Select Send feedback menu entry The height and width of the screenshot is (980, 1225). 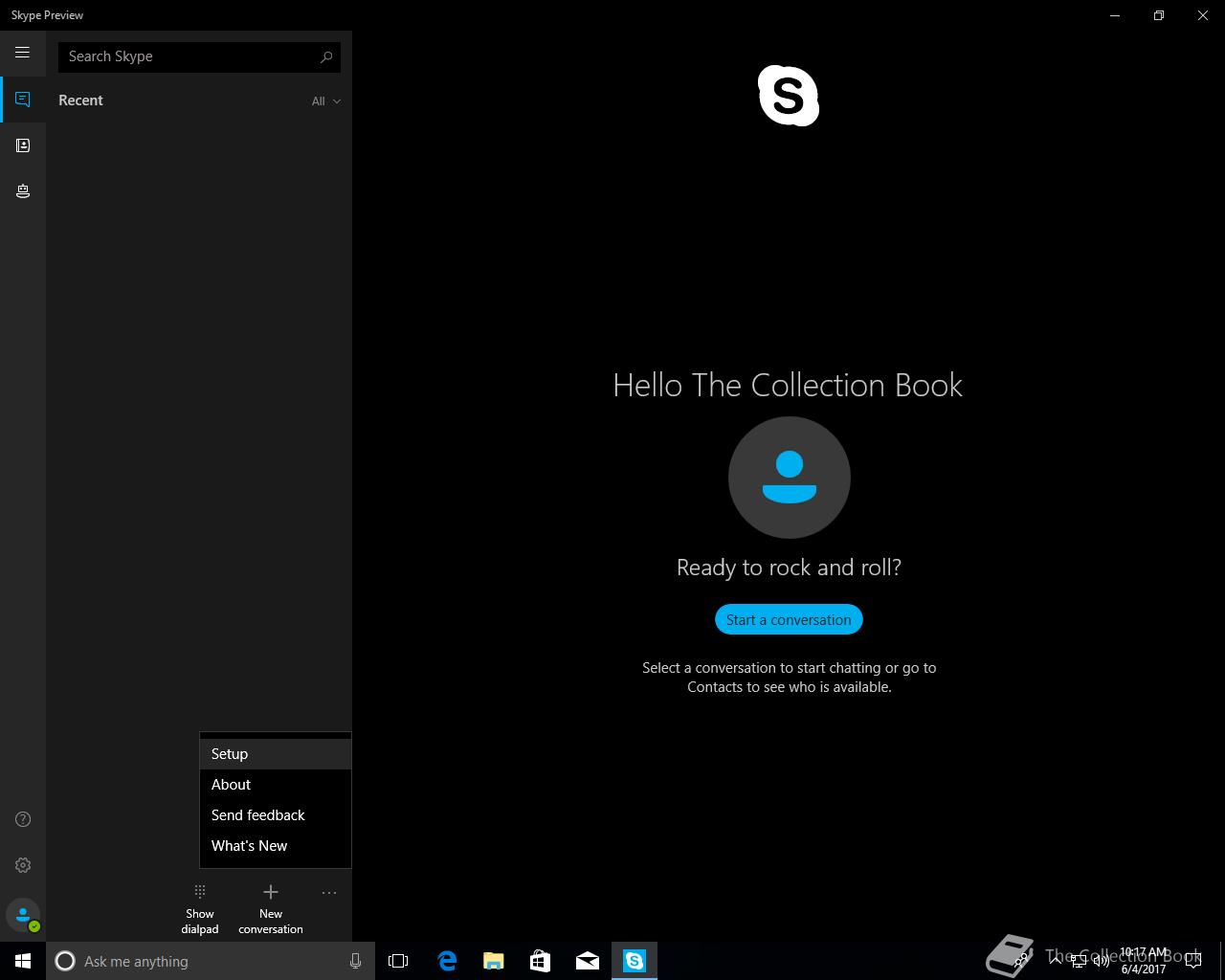click(276, 815)
